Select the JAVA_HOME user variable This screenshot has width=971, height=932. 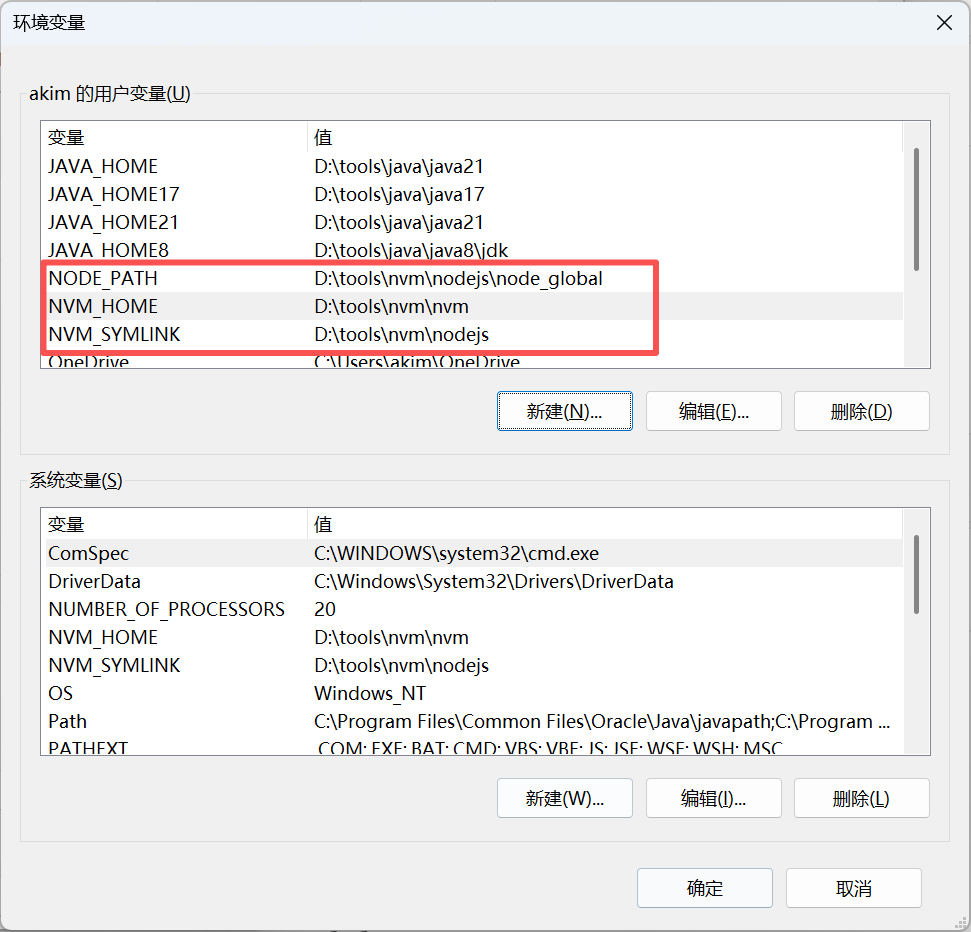click(103, 166)
